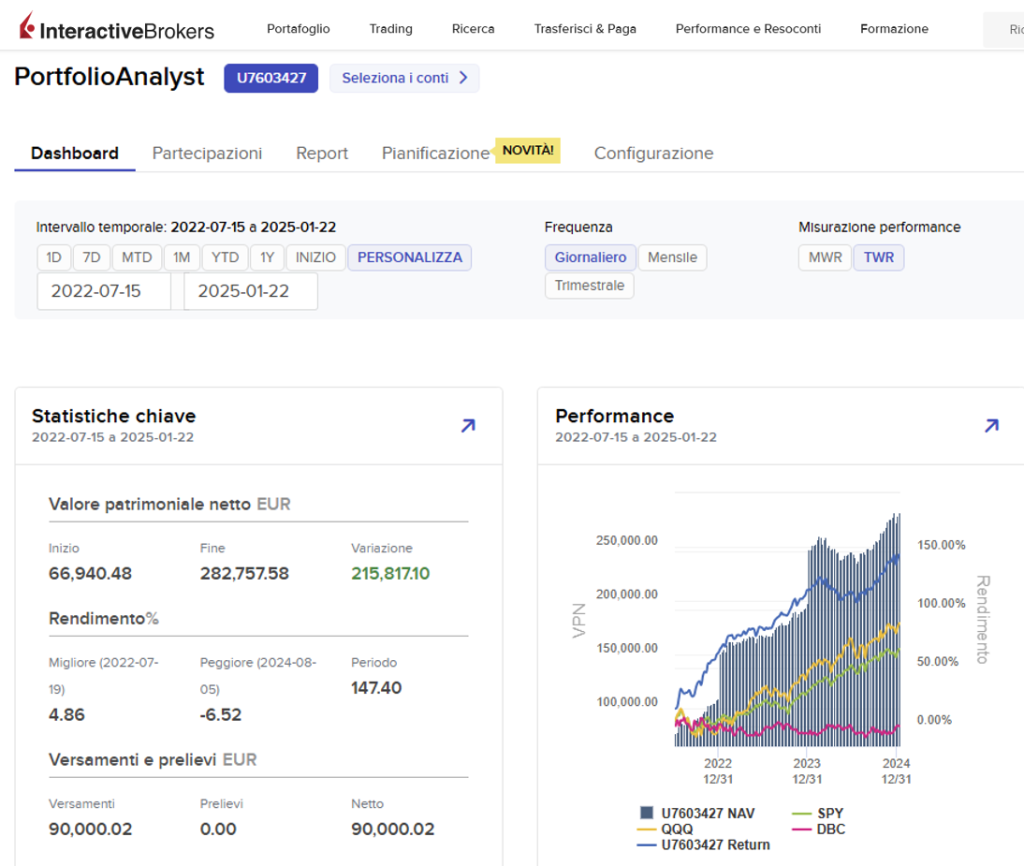Open the Trading menu
1024x866 pixels.
390,29
